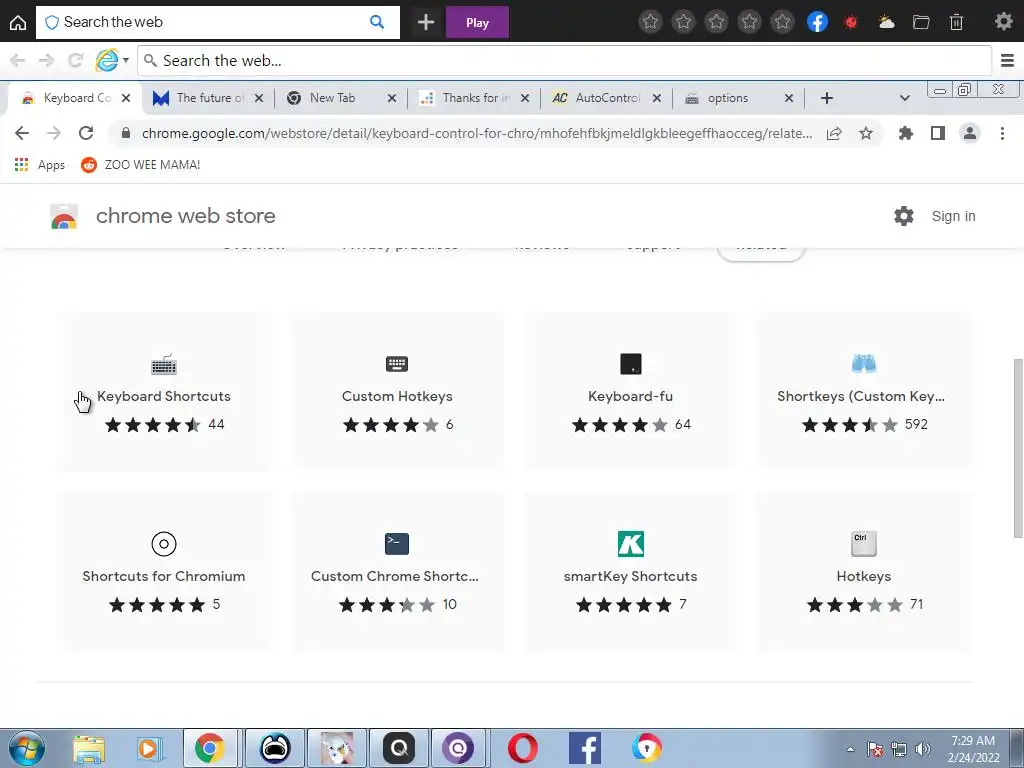Image resolution: width=1024 pixels, height=768 pixels.
Task: Open Windows Explorer from the taskbar
Action: [x=89, y=748]
